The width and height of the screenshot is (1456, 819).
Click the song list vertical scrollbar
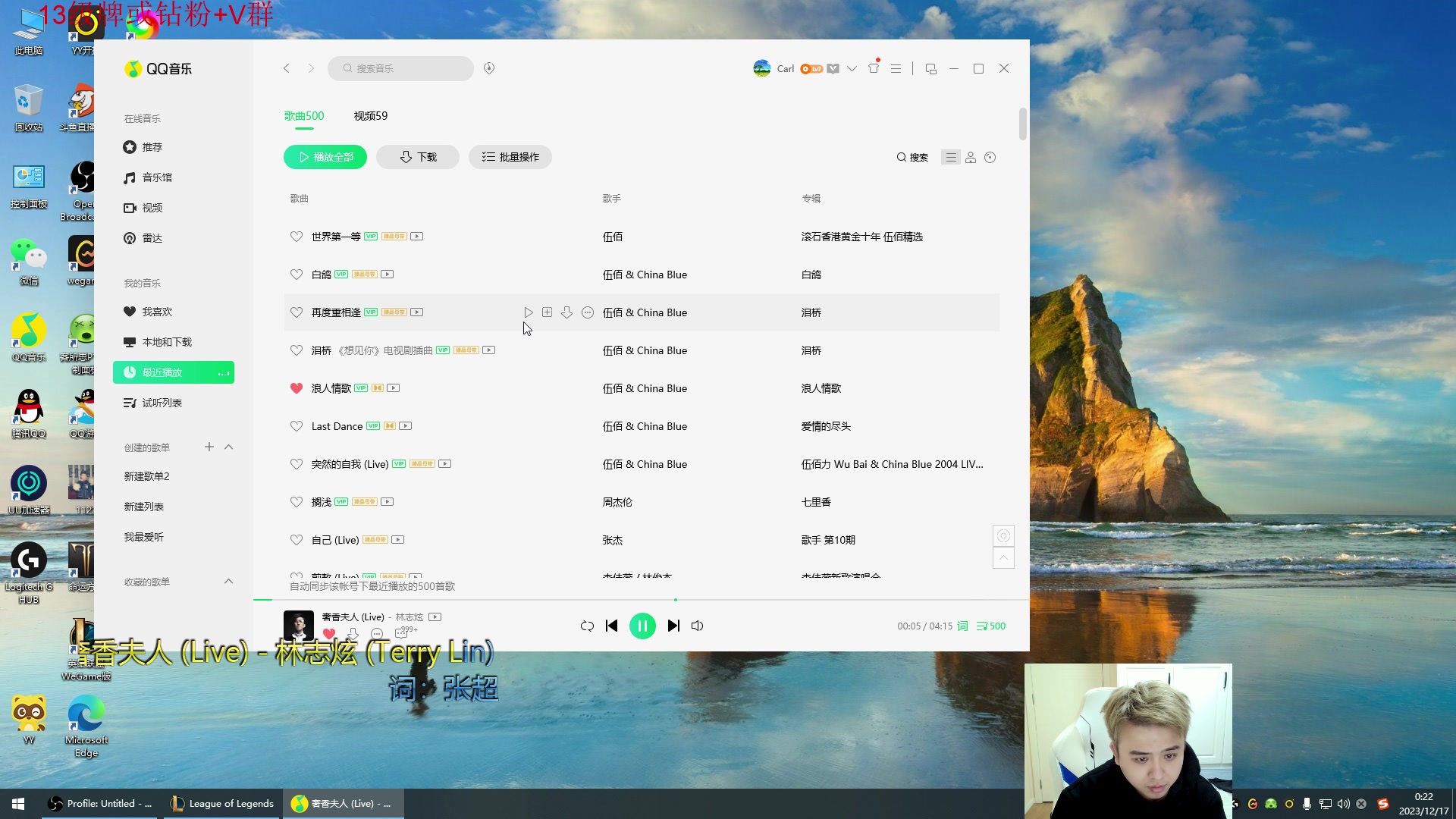1023,124
